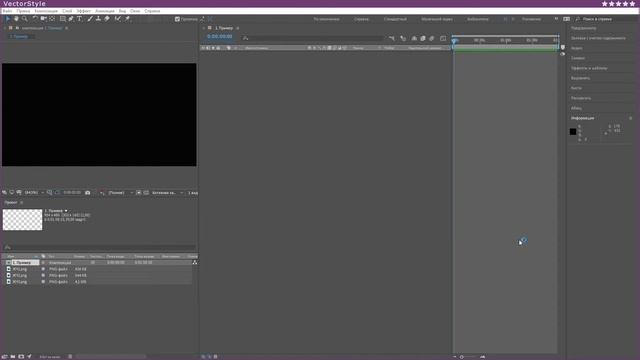This screenshot has width=640, height=360.
Task: Open the Абзац panel
Action: point(576,108)
